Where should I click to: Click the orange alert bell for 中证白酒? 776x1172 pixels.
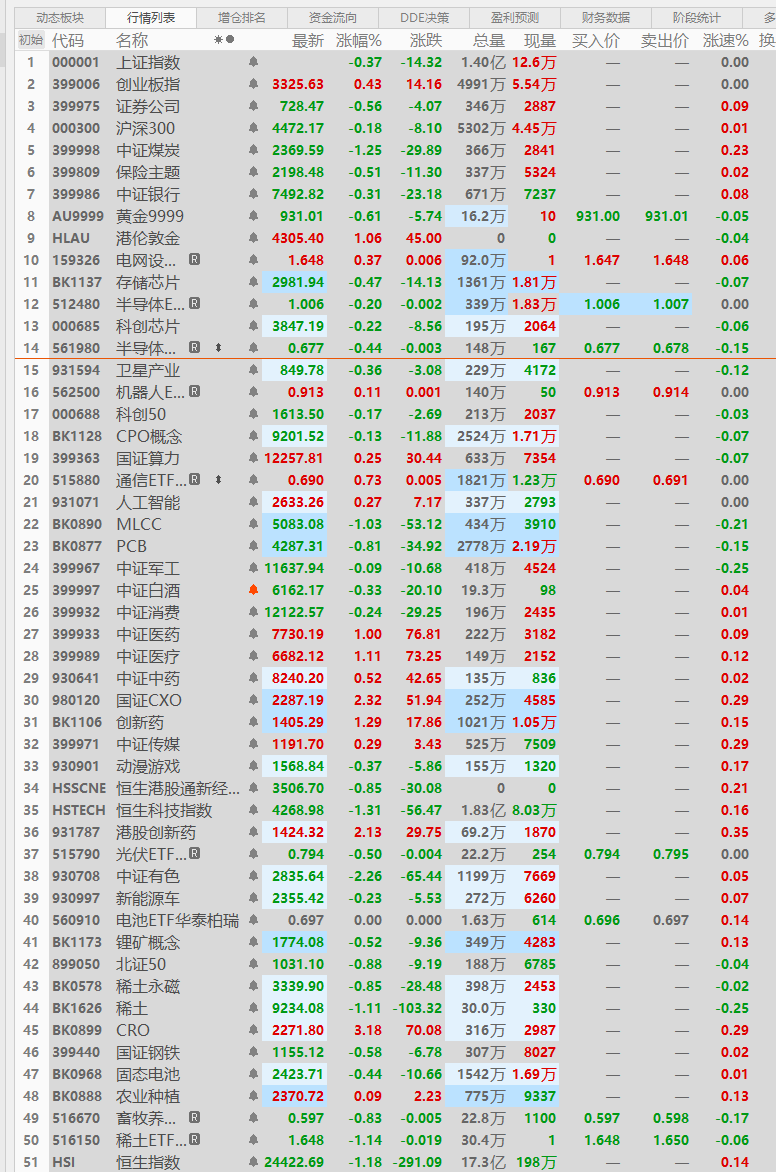(x=253, y=590)
